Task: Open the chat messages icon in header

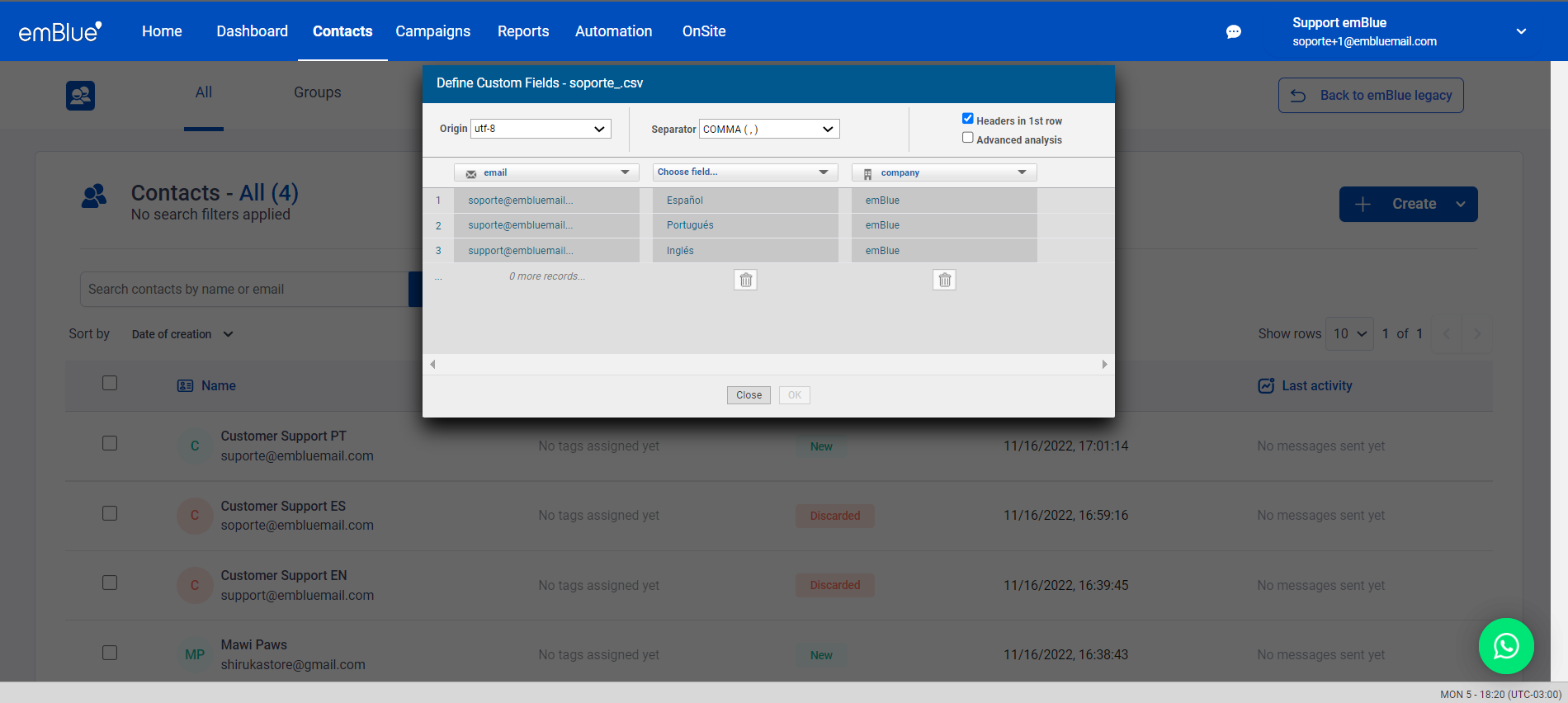Action: click(x=1233, y=31)
